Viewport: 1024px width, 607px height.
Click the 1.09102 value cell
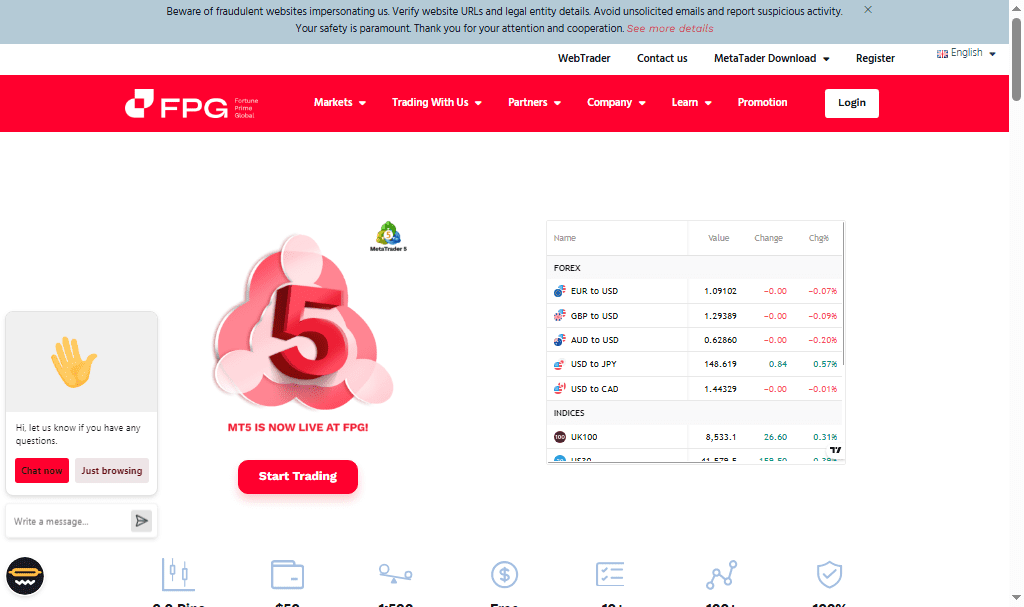pyautogui.click(x=720, y=291)
